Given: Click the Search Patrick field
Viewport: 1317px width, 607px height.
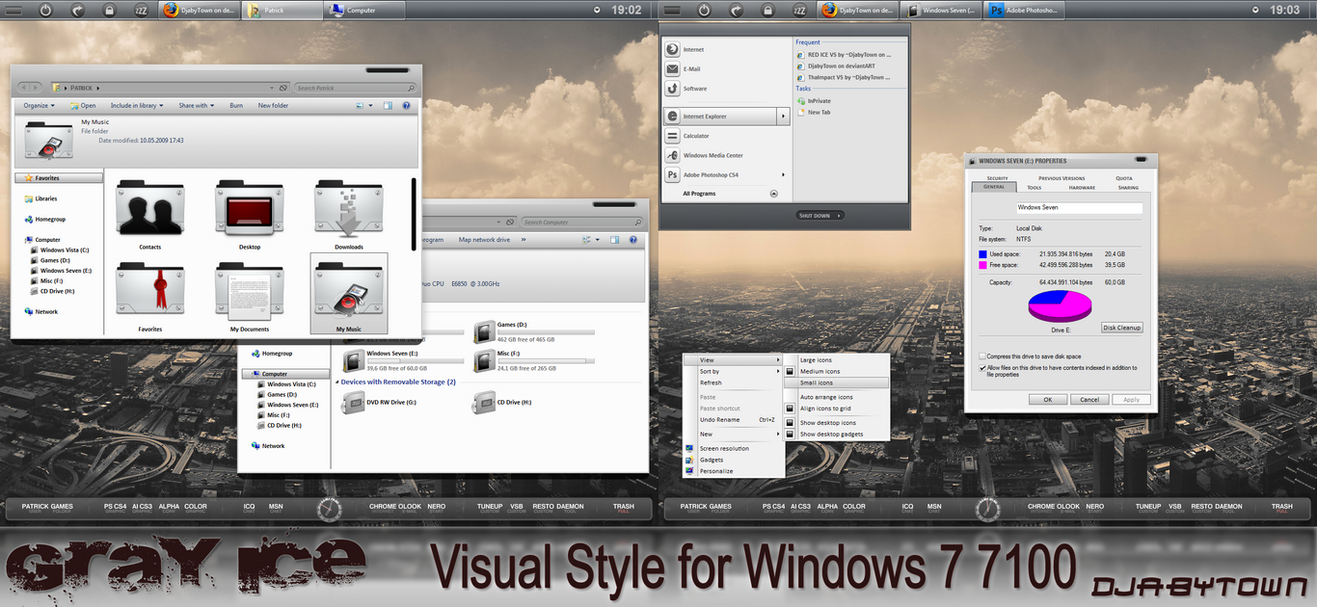Looking at the screenshot, I should [x=354, y=88].
